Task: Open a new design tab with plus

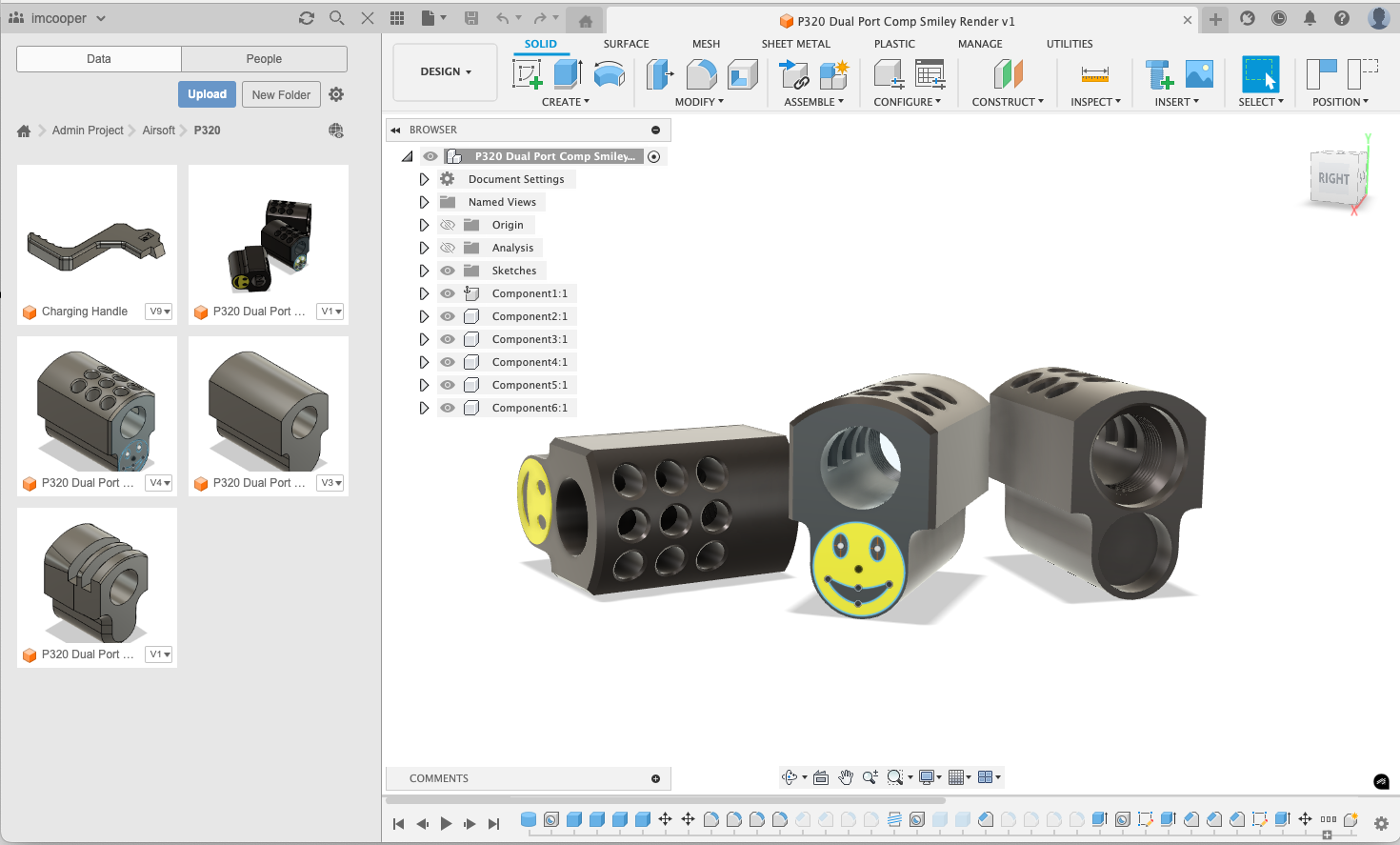Action: coord(1215,19)
